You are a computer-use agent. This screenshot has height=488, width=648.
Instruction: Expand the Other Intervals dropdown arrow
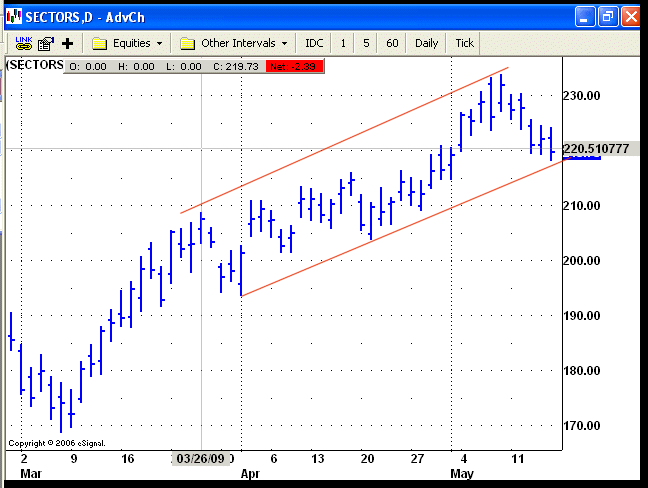pos(284,43)
